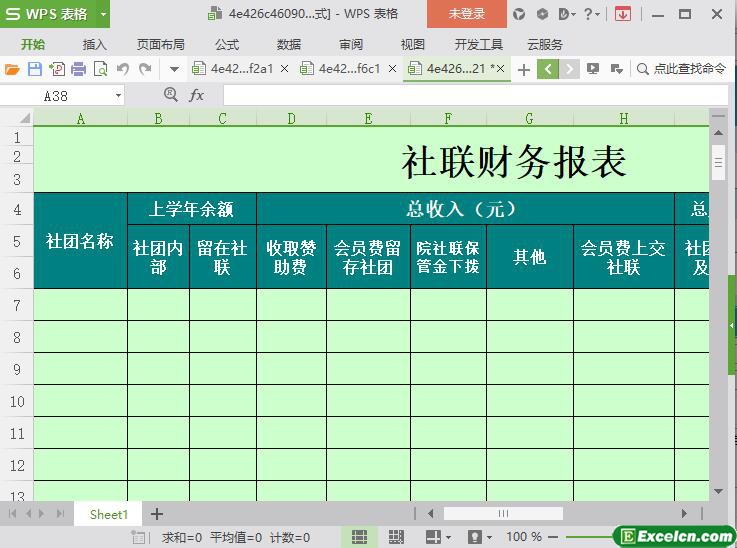Select the Sheet1 worksheet tab
This screenshot has width=737, height=548.
[109, 514]
